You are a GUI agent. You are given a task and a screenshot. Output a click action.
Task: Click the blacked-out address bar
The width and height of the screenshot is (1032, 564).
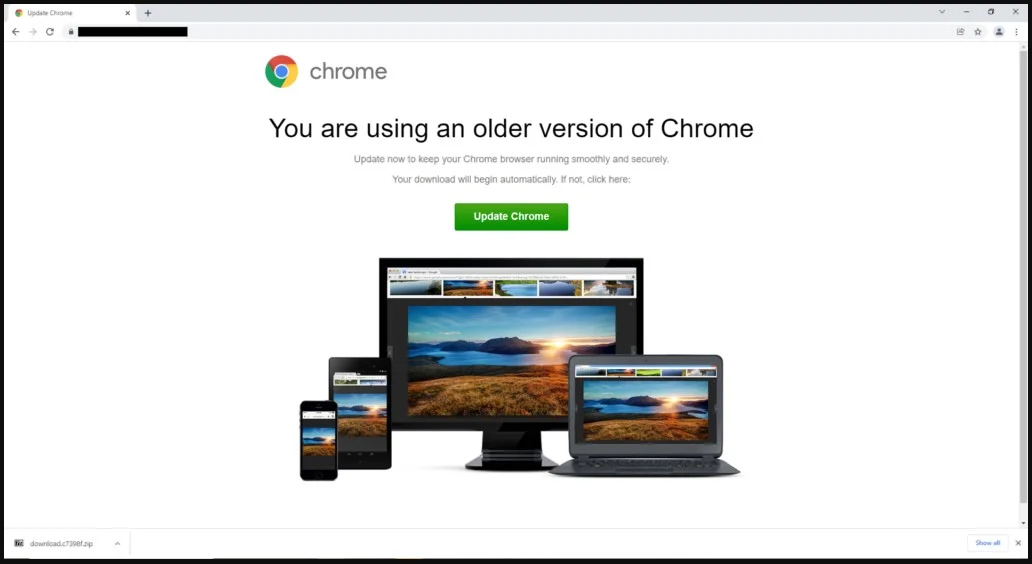[x=133, y=32]
